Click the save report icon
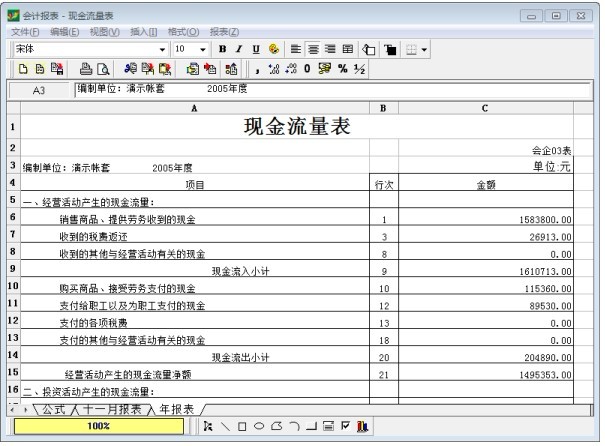This screenshot has width=605, height=446. tap(57, 69)
